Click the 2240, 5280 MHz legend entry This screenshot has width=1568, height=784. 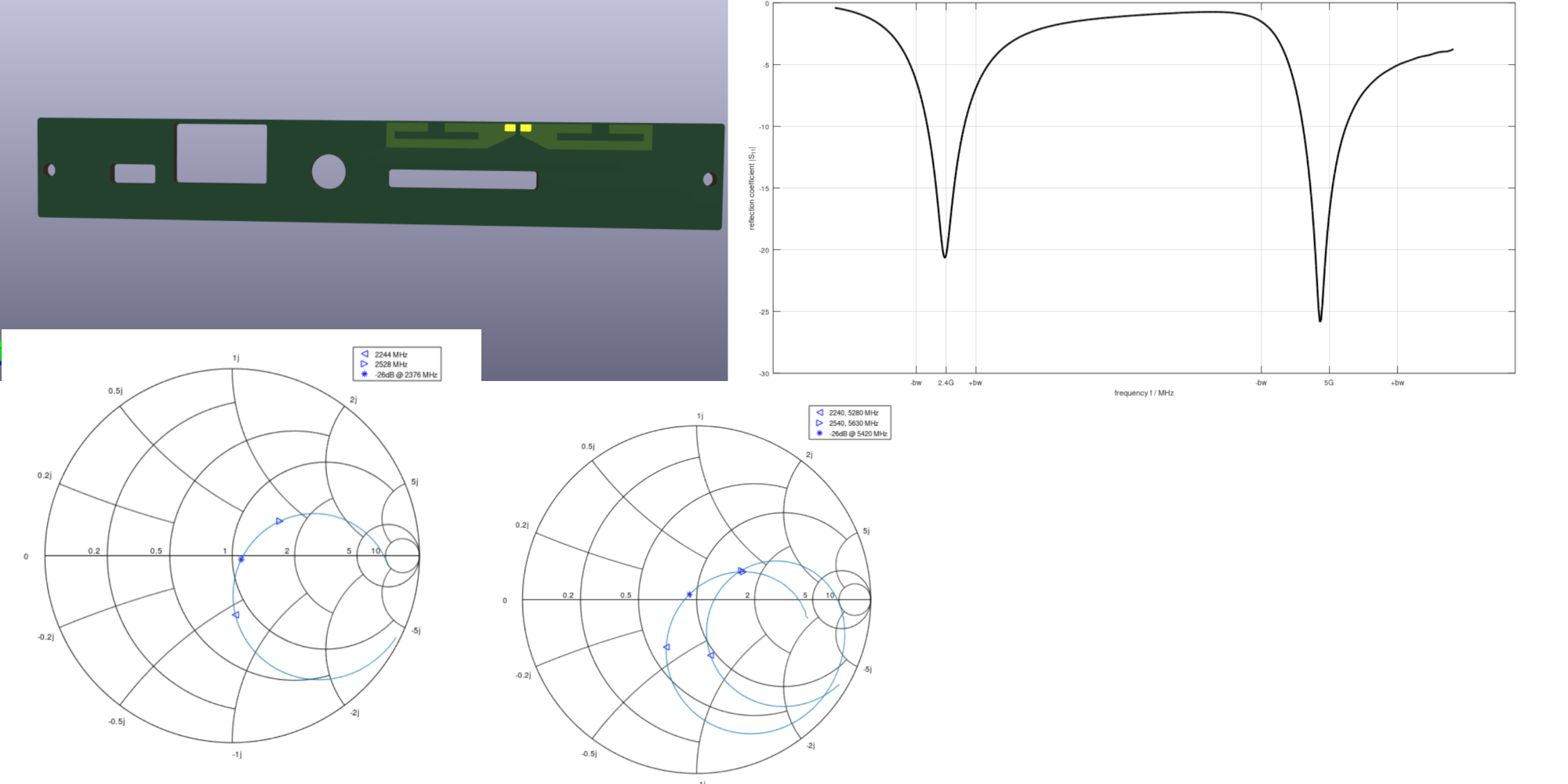tap(853, 412)
